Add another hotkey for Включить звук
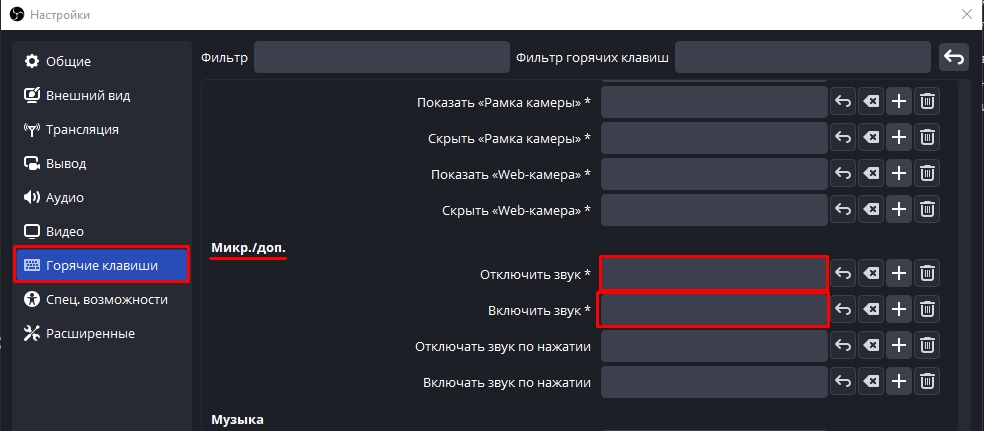Screen dimensions: 984x431 click(x=899, y=309)
